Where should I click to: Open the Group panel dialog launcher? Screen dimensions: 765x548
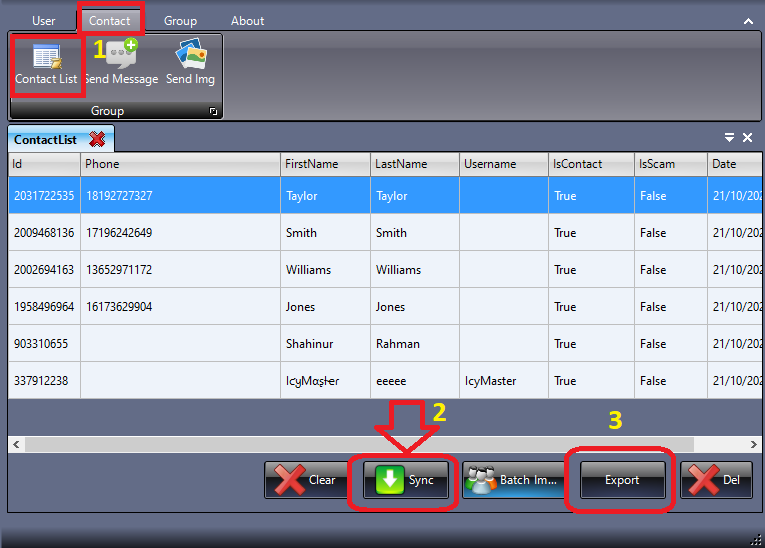click(x=213, y=112)
